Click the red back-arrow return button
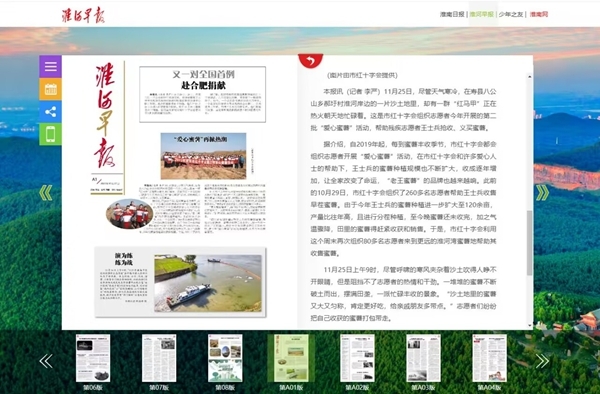This screenshot has height=394, width=600. click(310, 61)
